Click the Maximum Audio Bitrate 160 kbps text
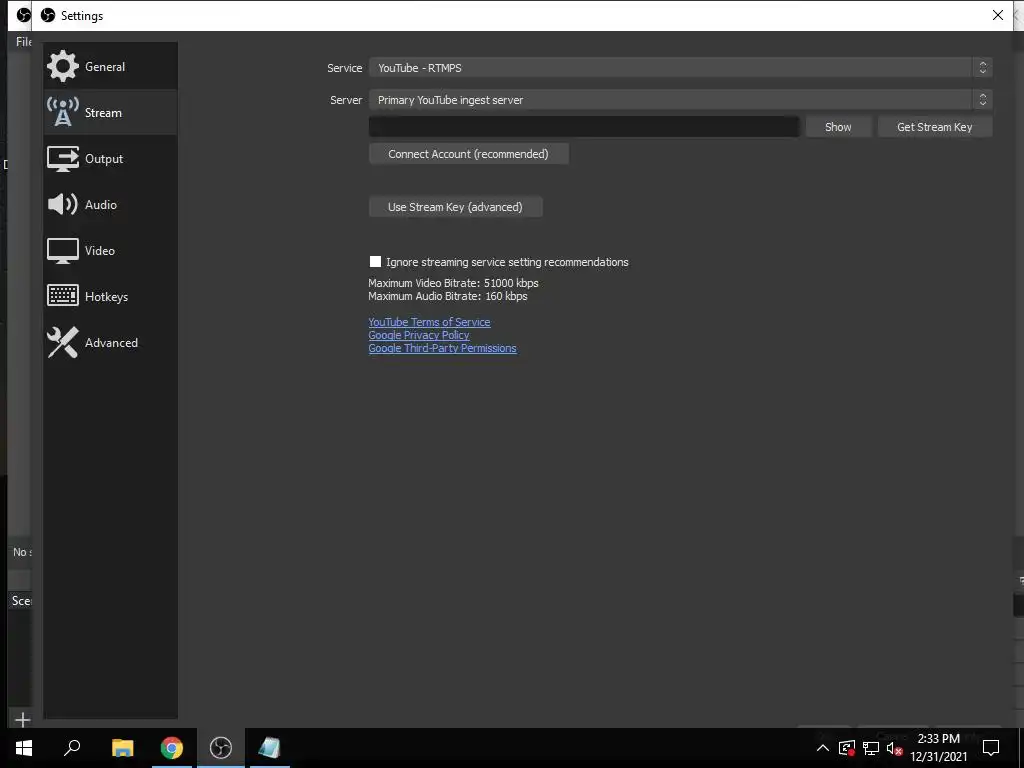This screenshot has width=1024, height=768. tap(447, 296)
